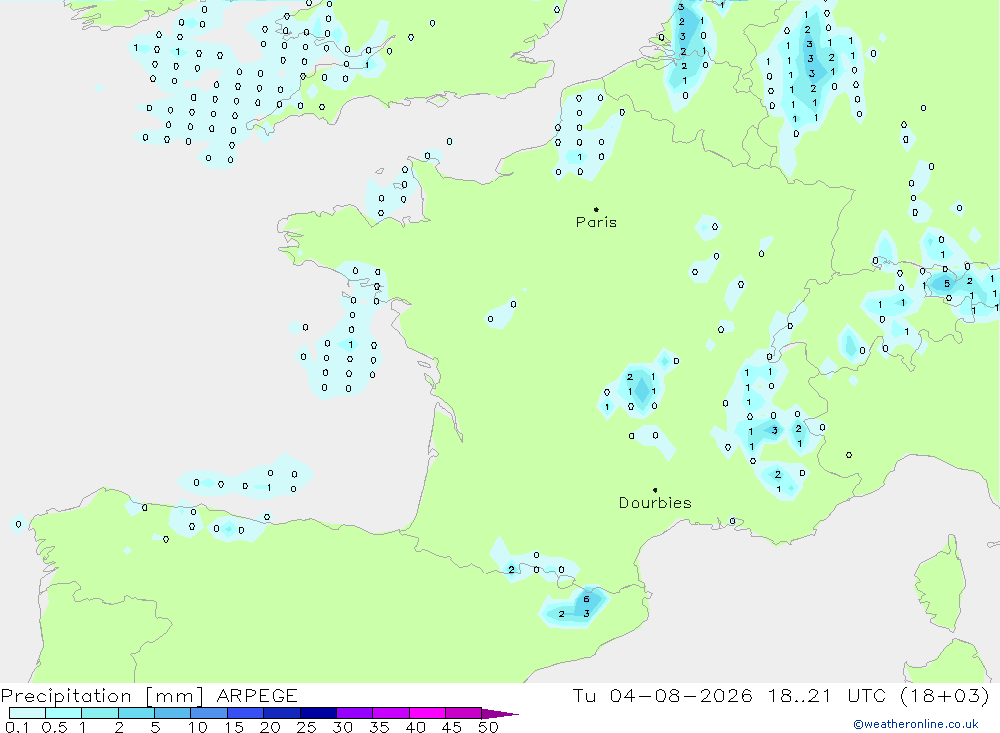Click the Paris city label
The height and width of the screenshot is (733, 1000).
click(x=596, y=222)
